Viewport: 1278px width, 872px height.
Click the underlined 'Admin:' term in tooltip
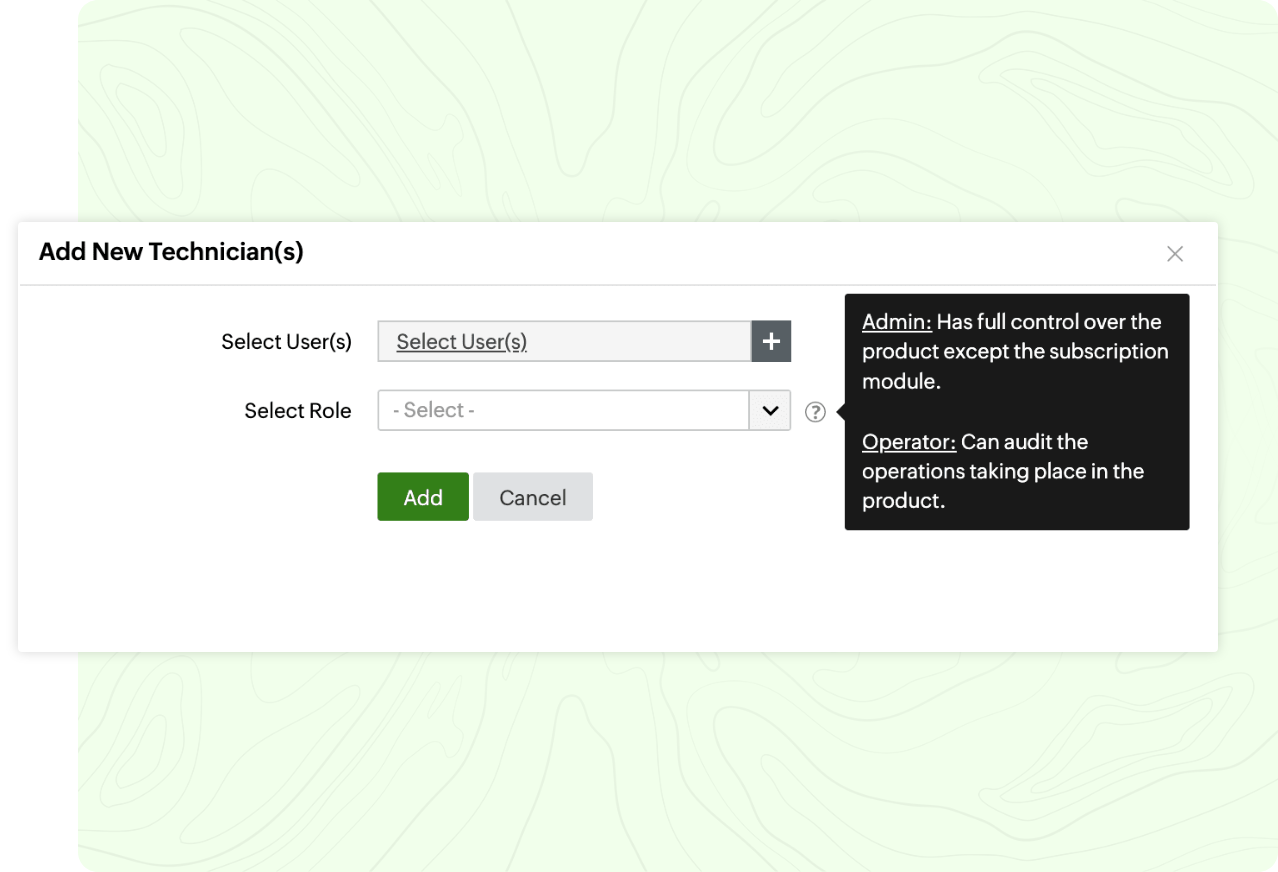click(896, 322)
